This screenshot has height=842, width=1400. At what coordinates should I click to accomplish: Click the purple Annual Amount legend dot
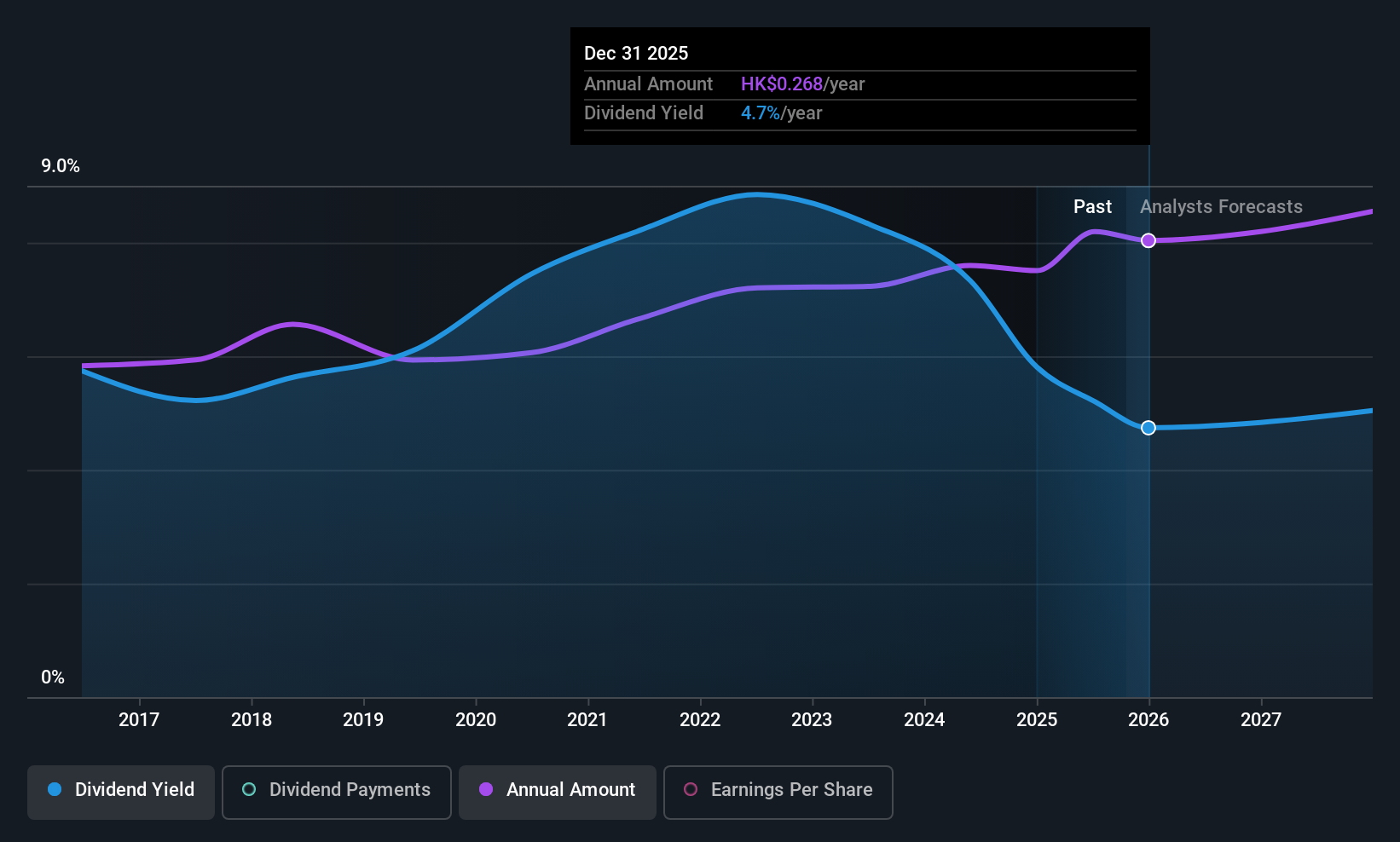(x=486, y=789)
